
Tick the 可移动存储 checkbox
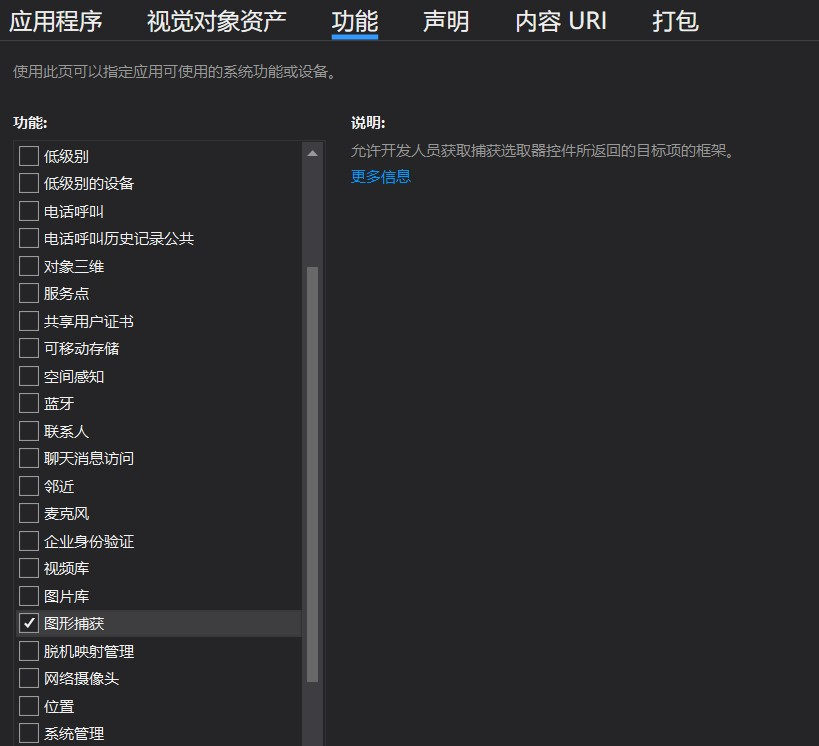click(x=29, y=348)
